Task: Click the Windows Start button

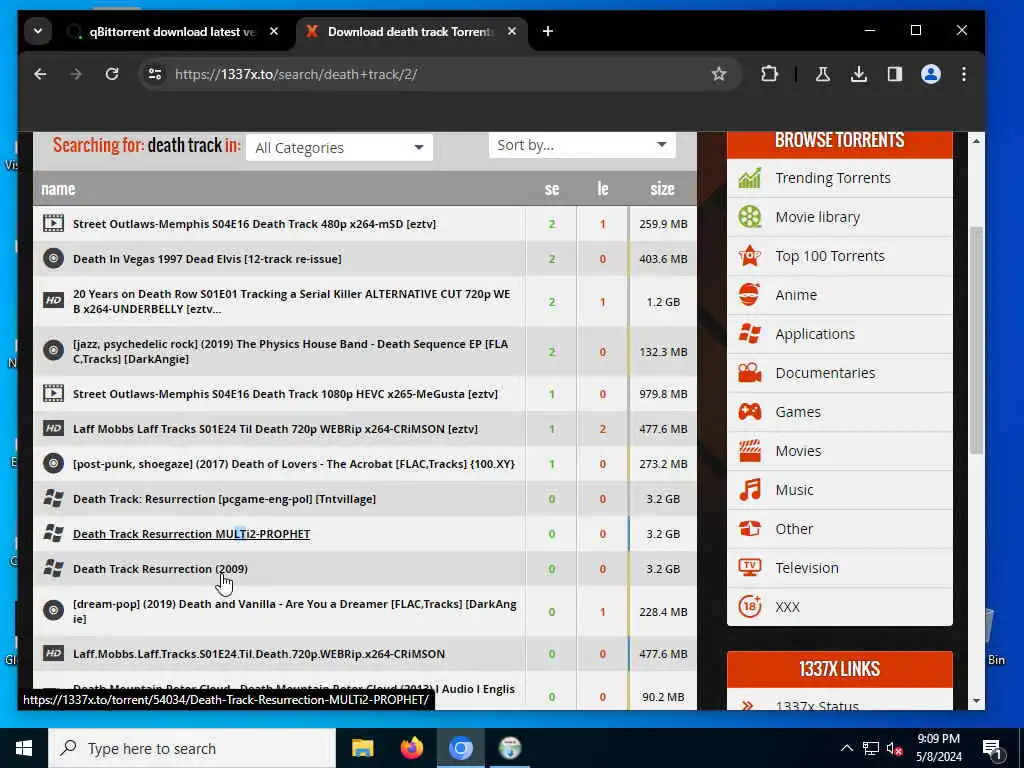Action: [x=24, y=748]
